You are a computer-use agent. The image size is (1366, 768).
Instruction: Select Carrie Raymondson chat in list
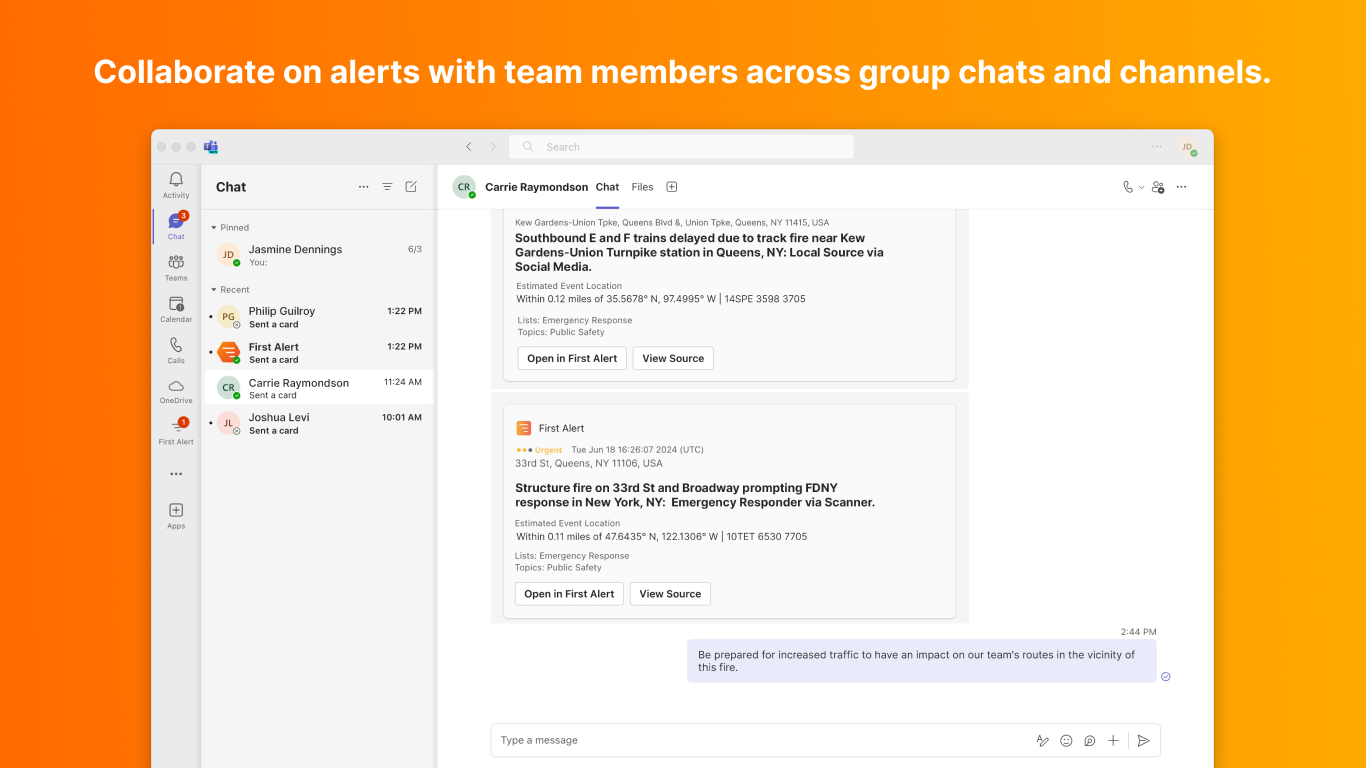(319, 388)
